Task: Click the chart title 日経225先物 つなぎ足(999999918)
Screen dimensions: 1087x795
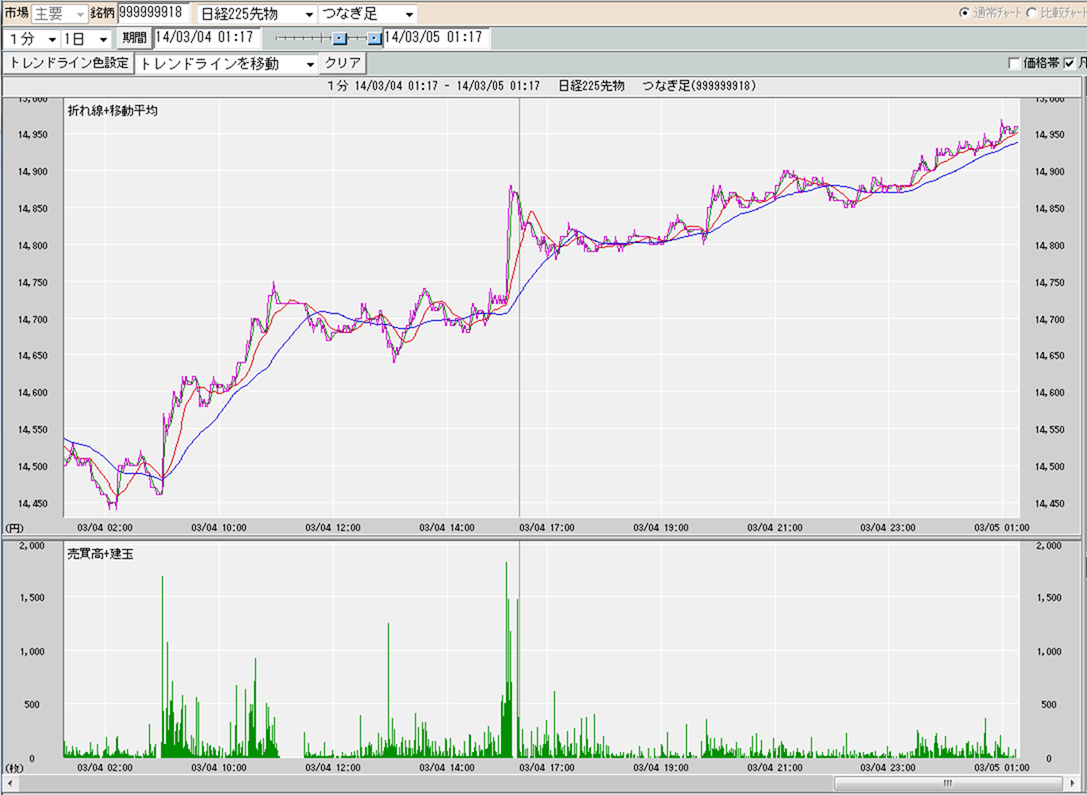Action: [x=656, y=86]
